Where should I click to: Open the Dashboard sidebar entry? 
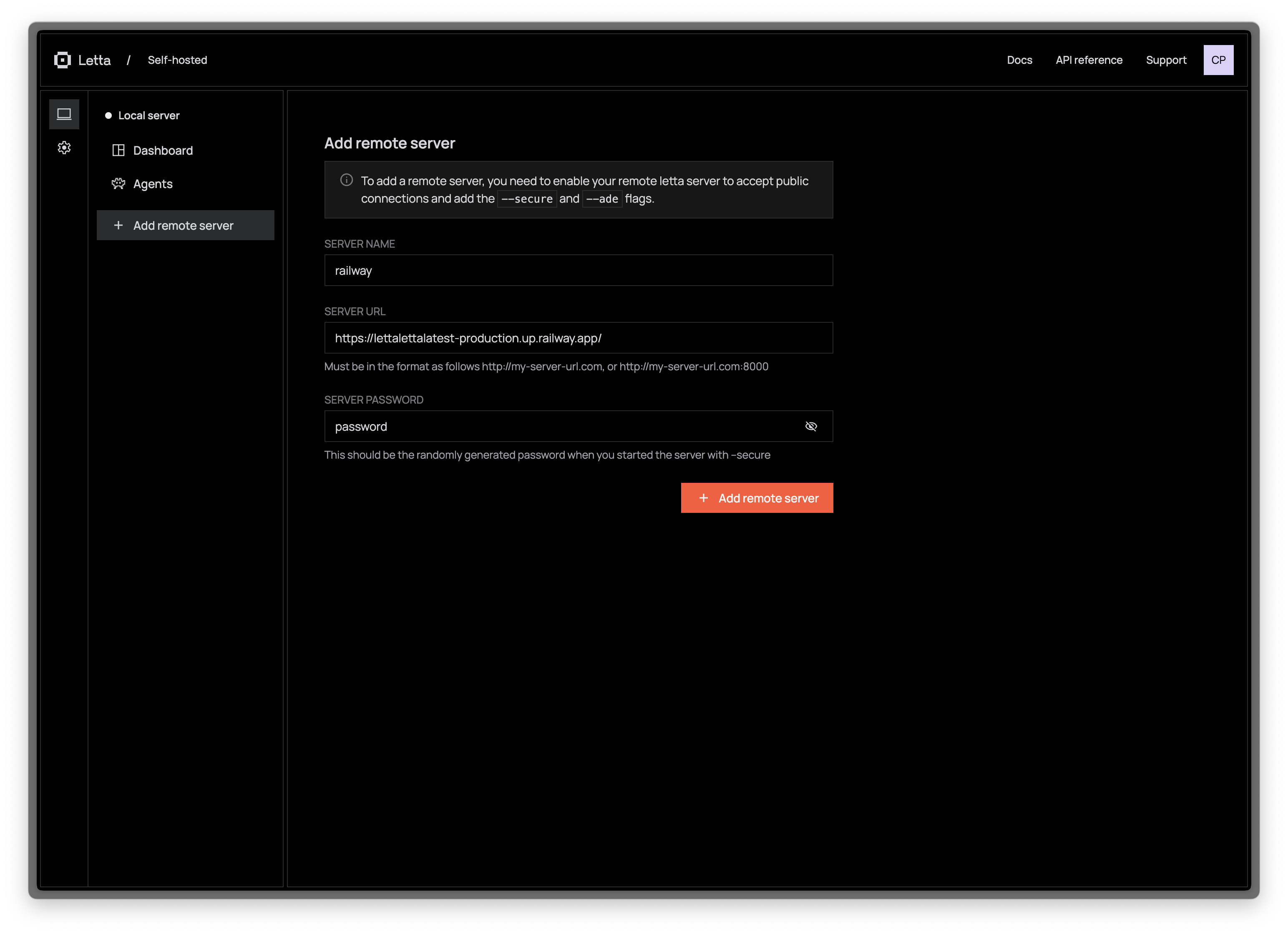click(x=163, y=150)
